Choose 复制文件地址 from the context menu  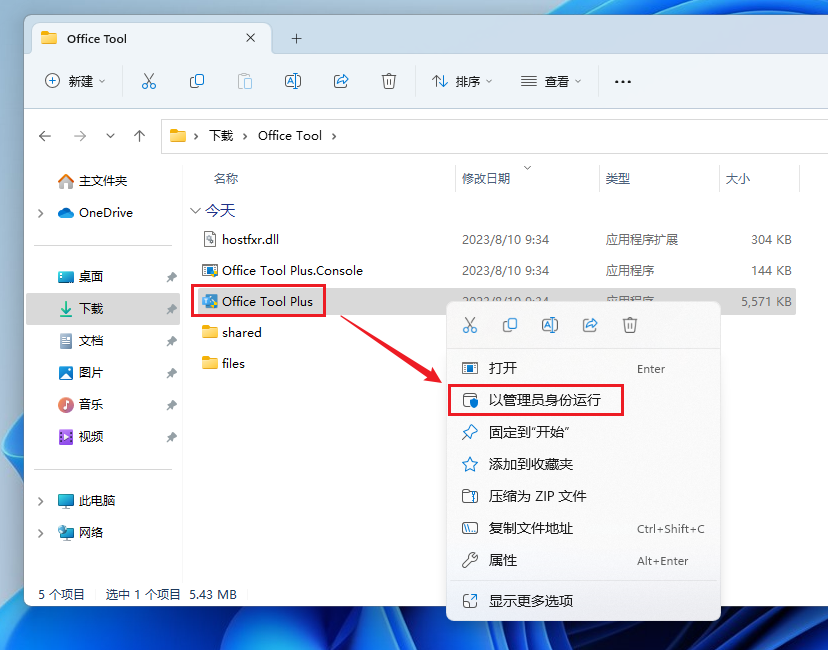(x=584, y=529)
